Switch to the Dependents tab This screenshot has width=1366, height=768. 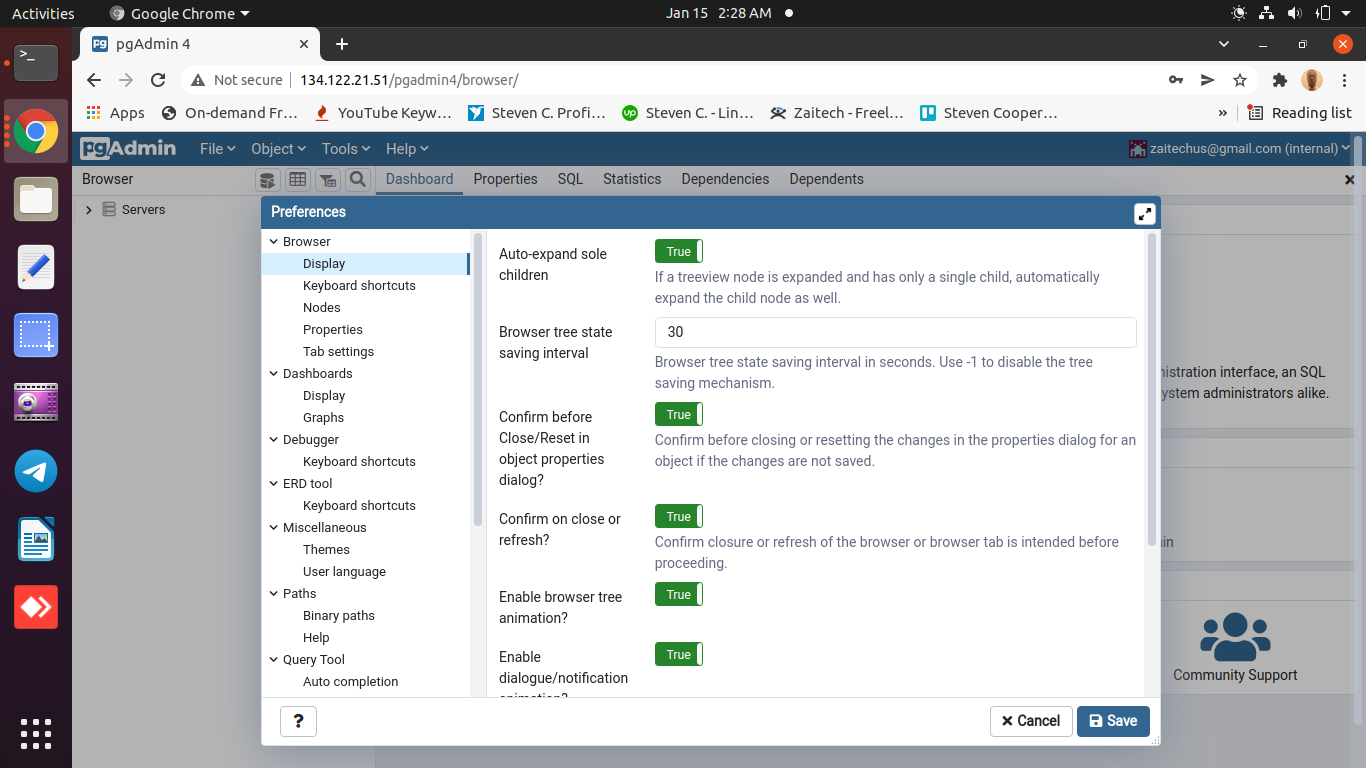click(x=826, y=179)
